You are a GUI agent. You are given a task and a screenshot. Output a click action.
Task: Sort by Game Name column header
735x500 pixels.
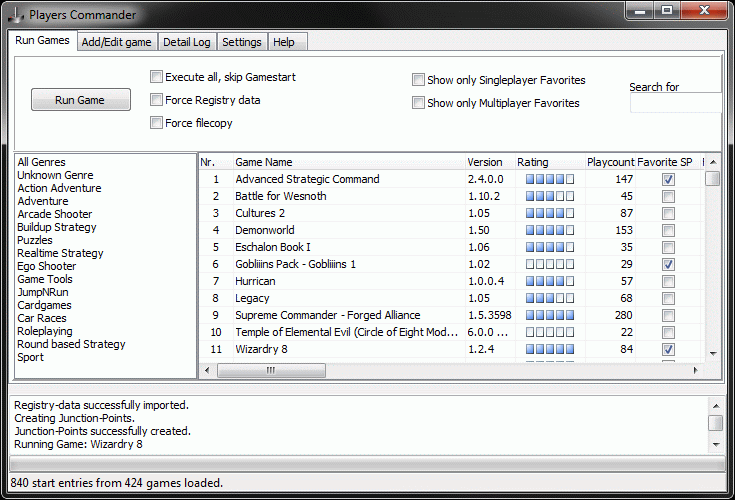pos(349,162)
